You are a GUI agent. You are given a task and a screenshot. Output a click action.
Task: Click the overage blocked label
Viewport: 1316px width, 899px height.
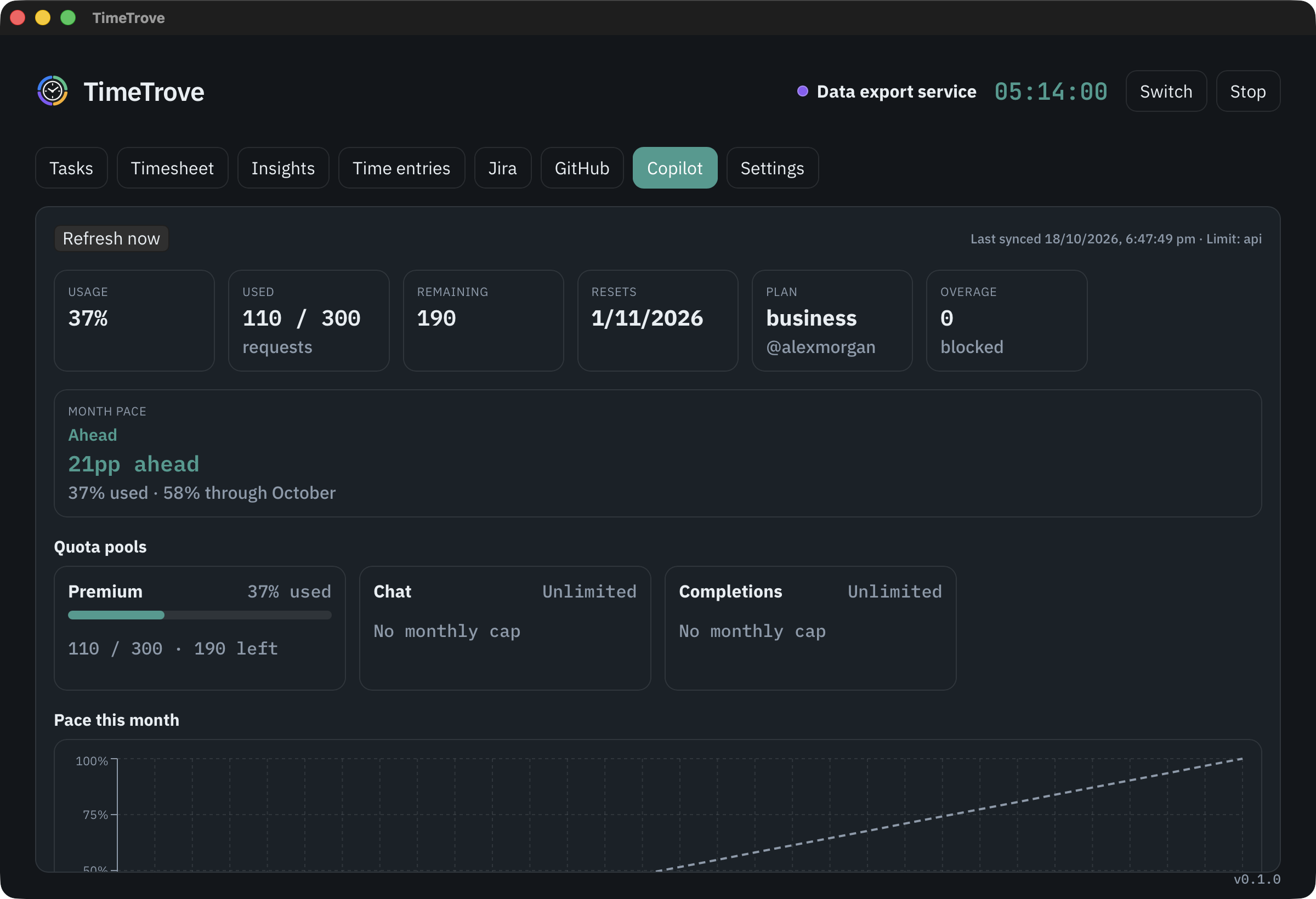click(972, 346)
